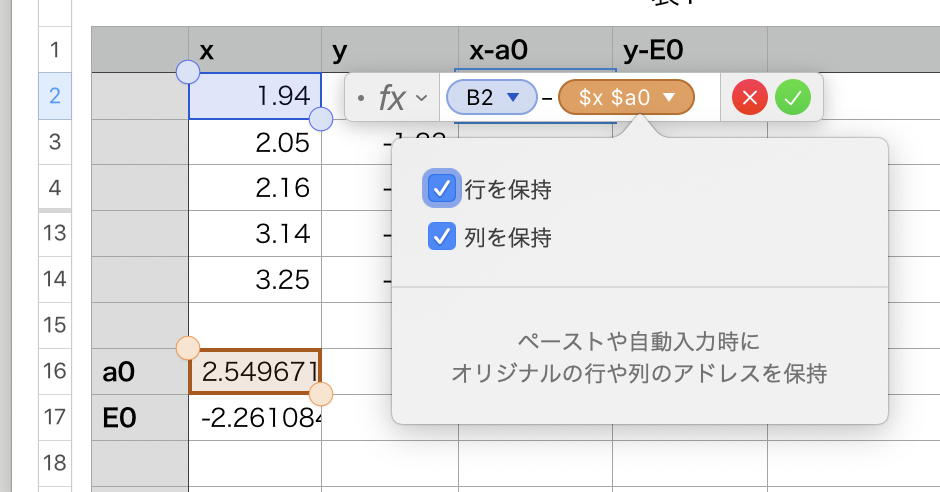Select the y-E0 column header cell
The image size is (940, 492).
pos(689,50)
